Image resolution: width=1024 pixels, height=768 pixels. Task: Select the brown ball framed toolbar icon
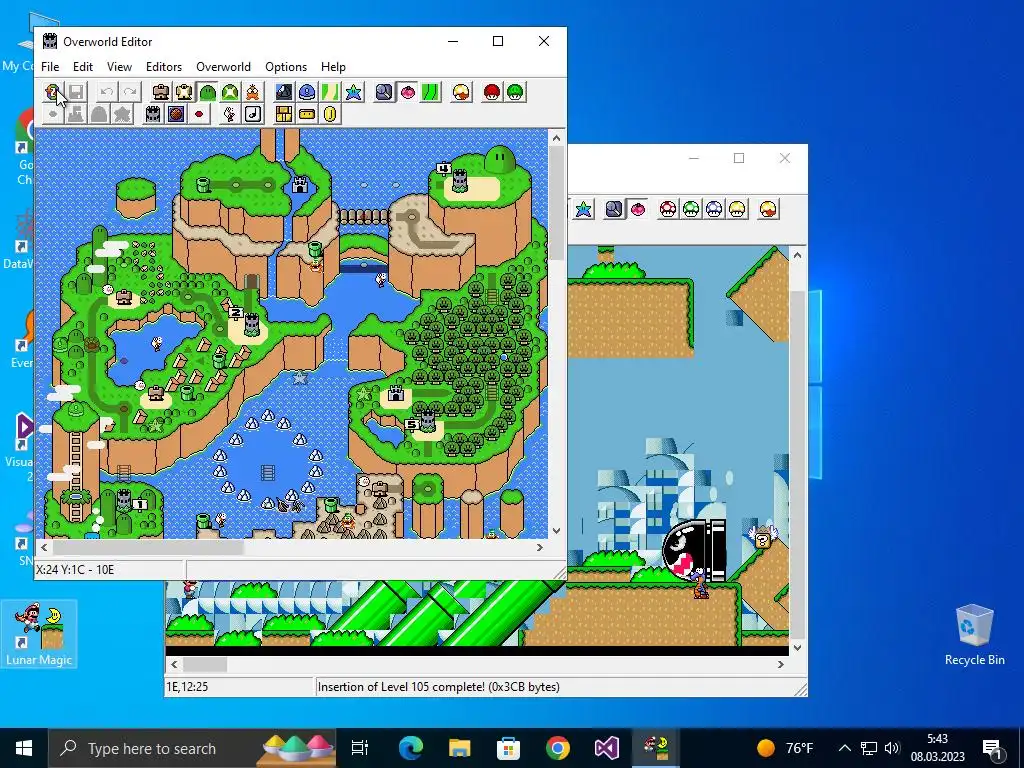[176, 114]
